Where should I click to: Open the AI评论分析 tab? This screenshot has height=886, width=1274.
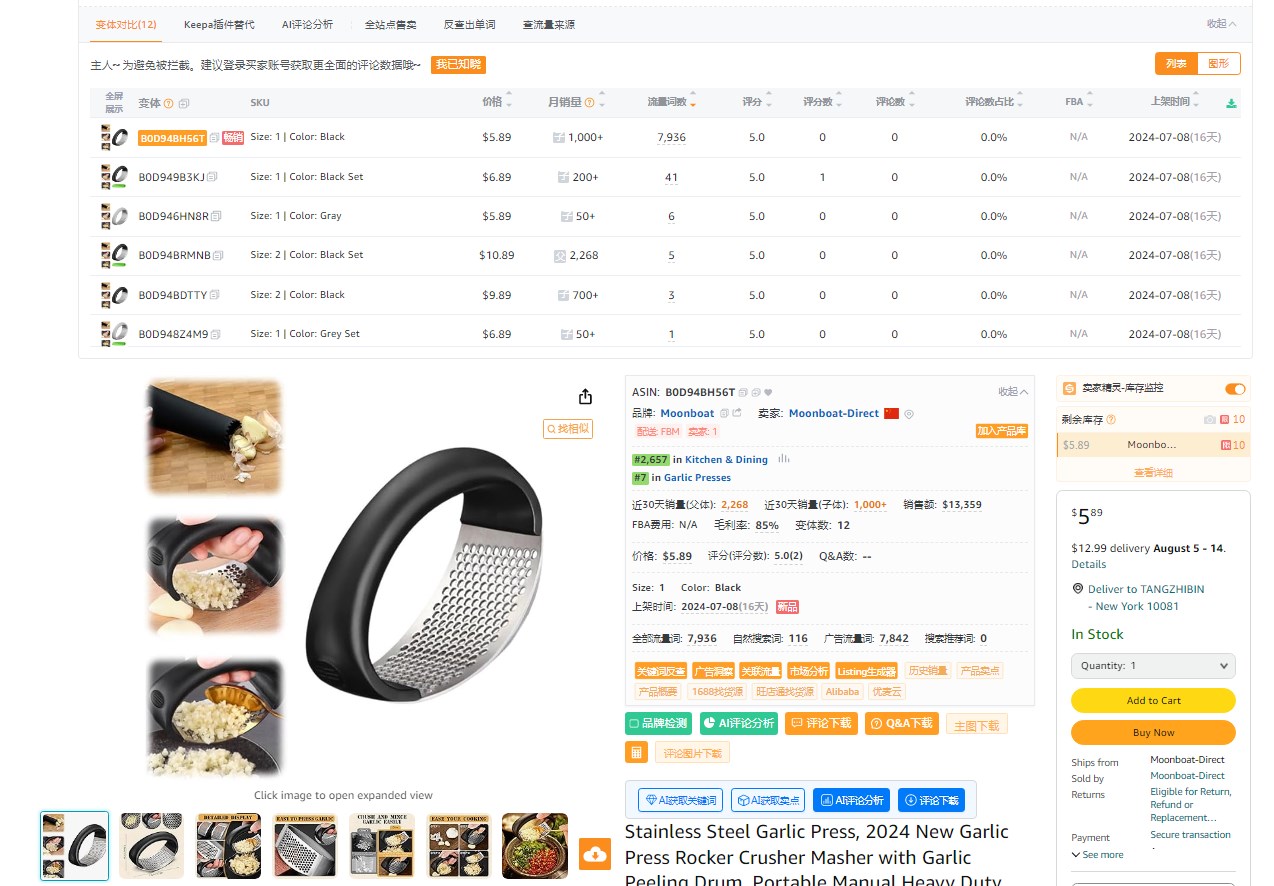tap(307, 24)
